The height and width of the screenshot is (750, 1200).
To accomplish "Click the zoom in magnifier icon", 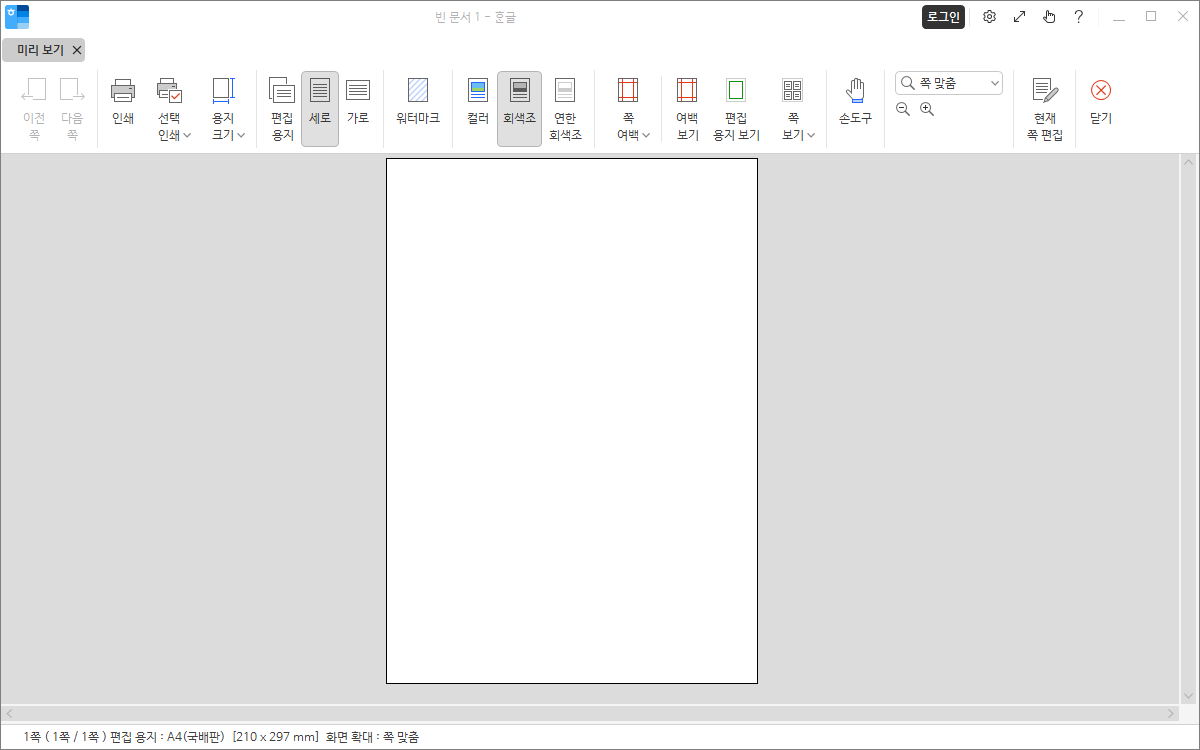I will coord(927,109).
